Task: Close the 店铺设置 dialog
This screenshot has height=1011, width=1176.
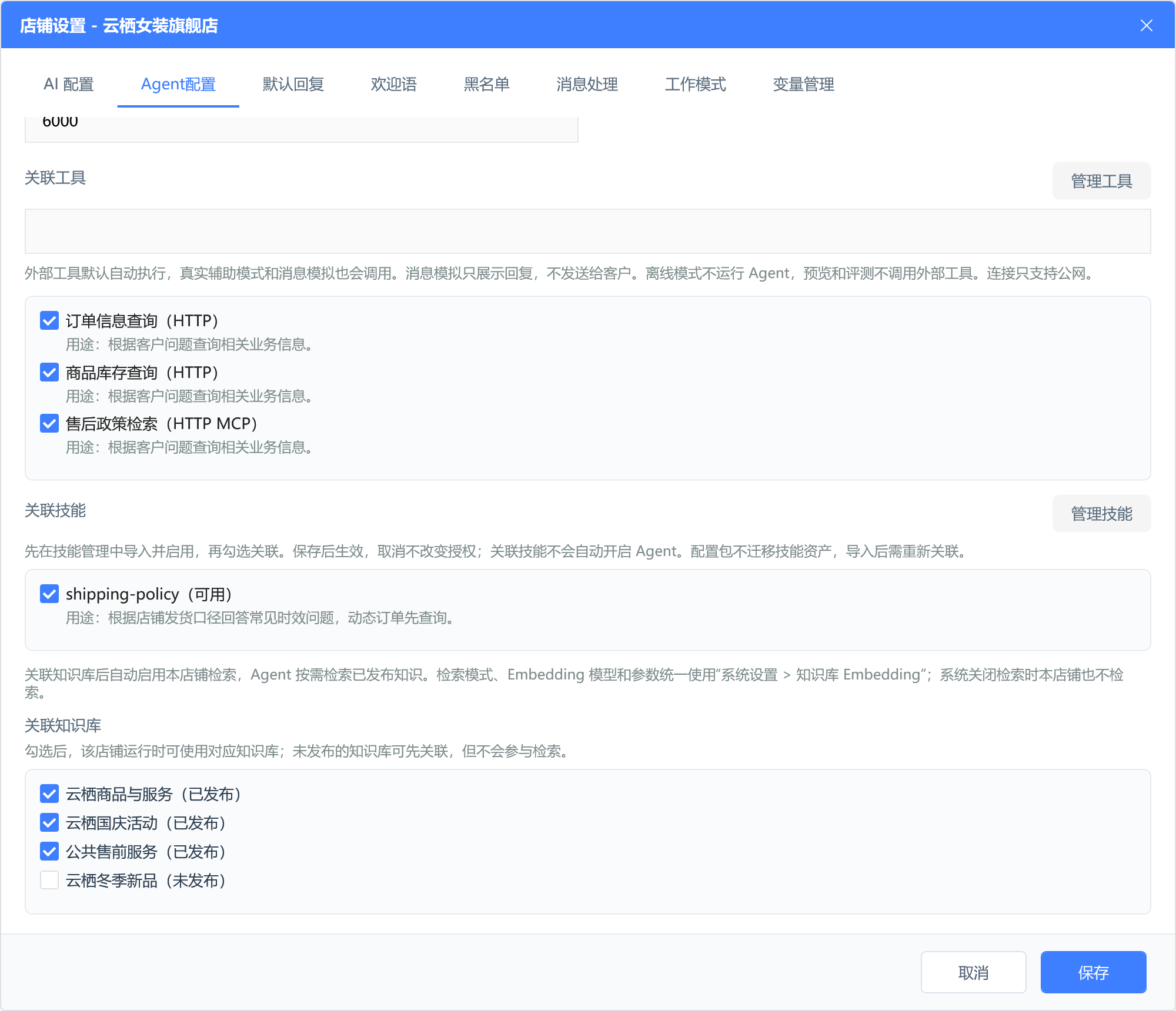Action: (1146, 25)
